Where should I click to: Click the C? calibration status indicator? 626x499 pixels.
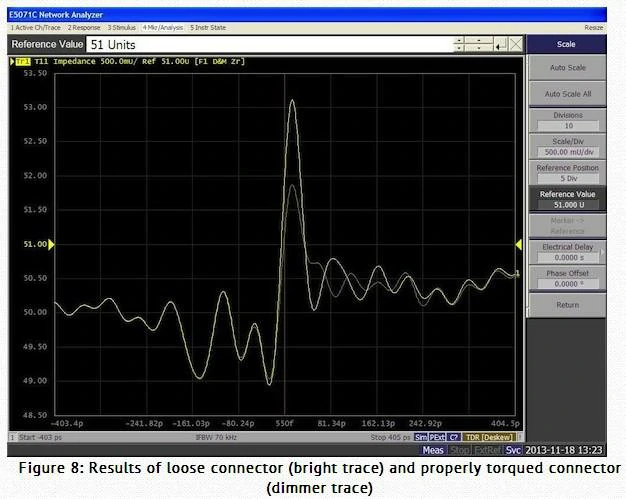pyautogui.click(x=454, y=437)
